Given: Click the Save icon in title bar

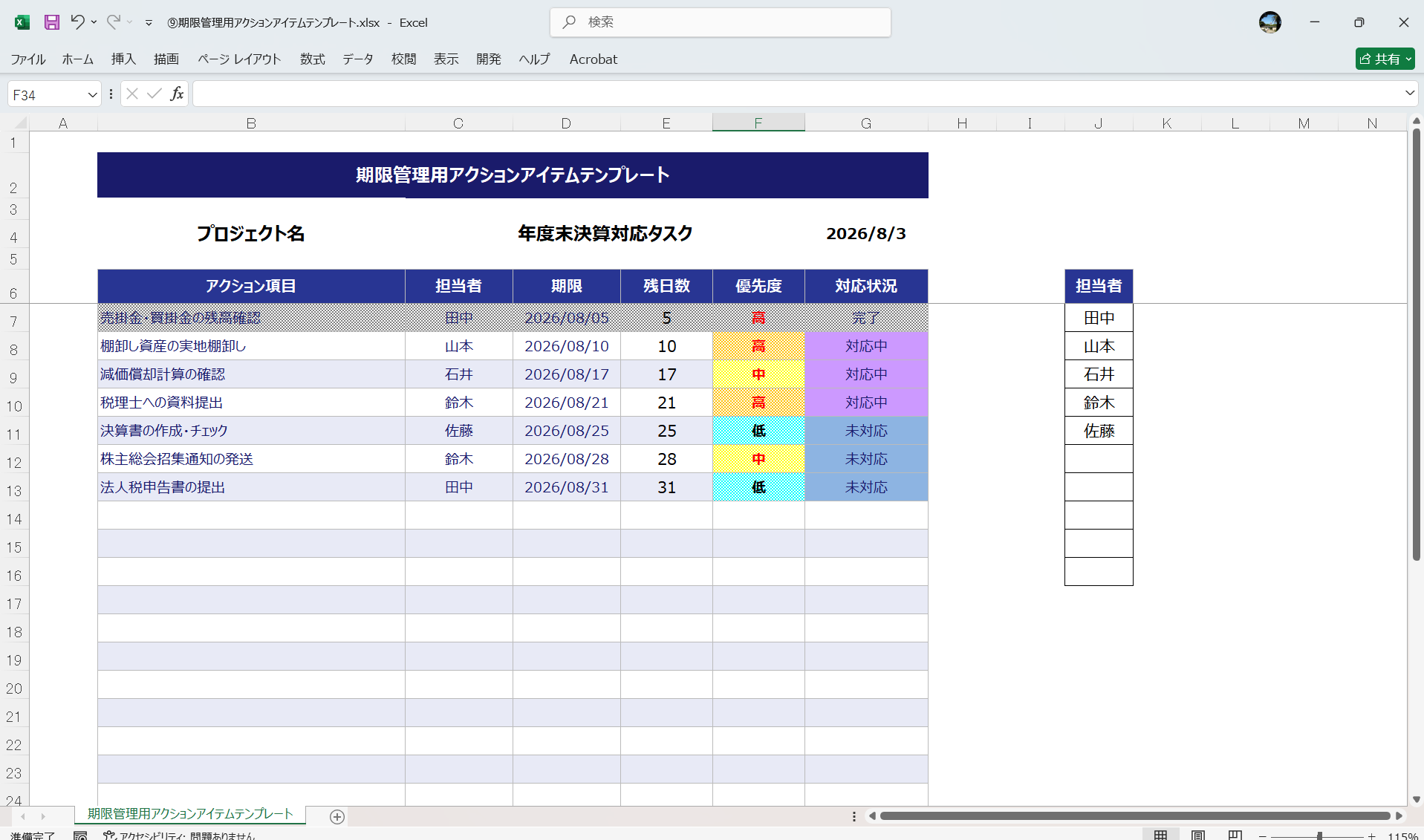Looking at the screenshot, I should (51, 22).
